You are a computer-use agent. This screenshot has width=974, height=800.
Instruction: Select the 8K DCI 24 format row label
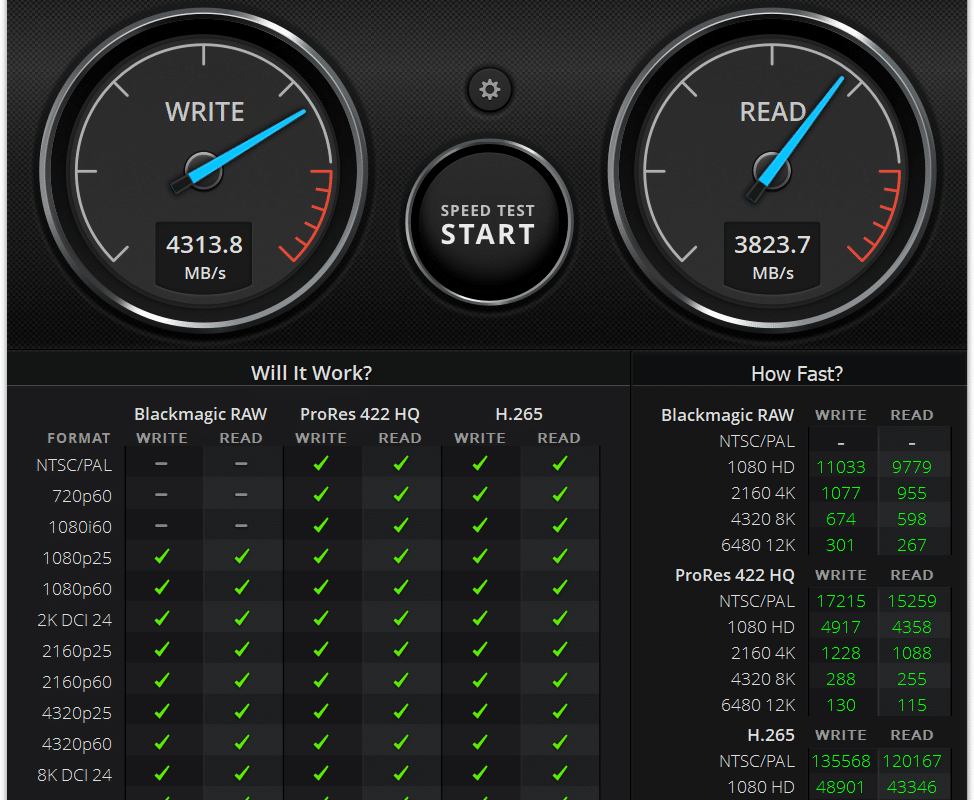[x=75, y=775]
